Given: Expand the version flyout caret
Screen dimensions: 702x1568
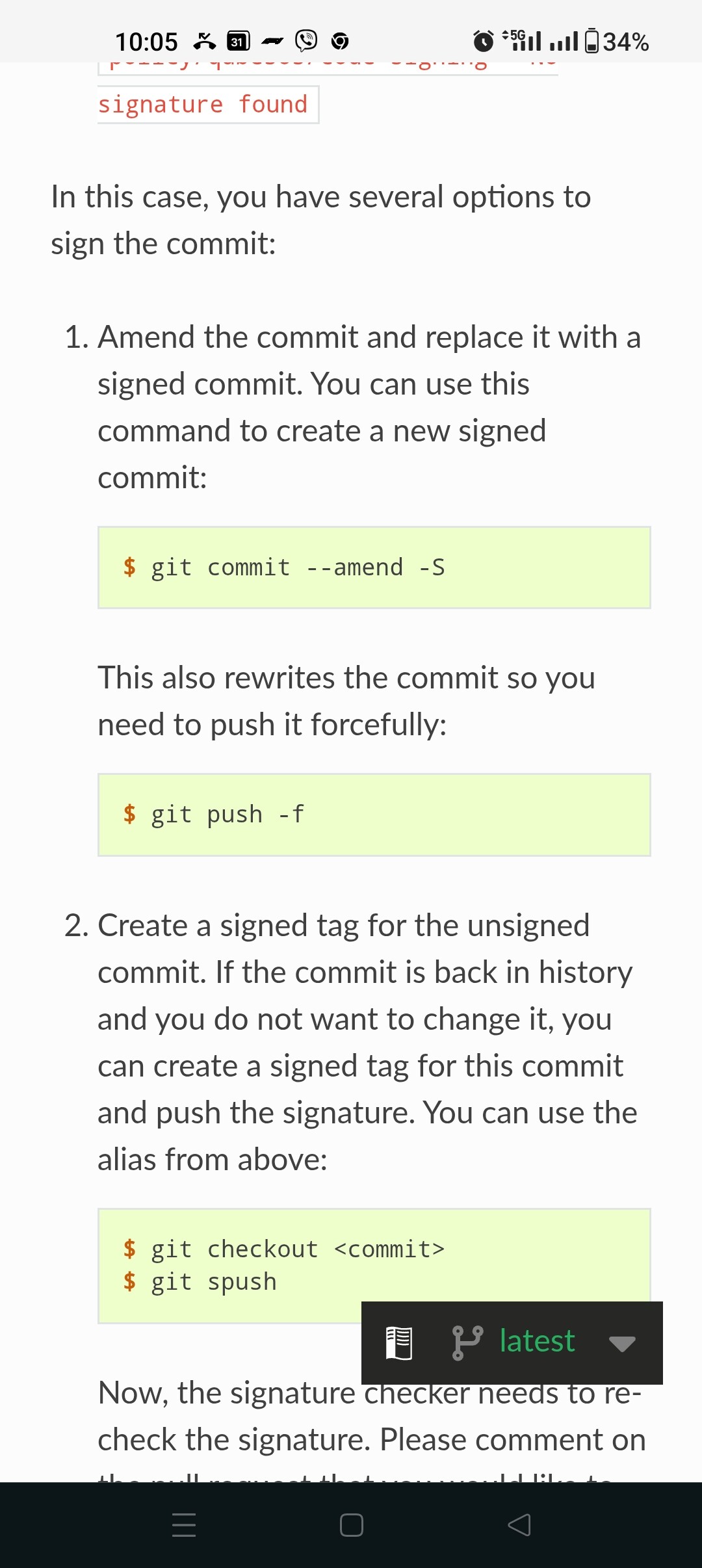Looking at the screenshot, I should tap(622, 1344).
